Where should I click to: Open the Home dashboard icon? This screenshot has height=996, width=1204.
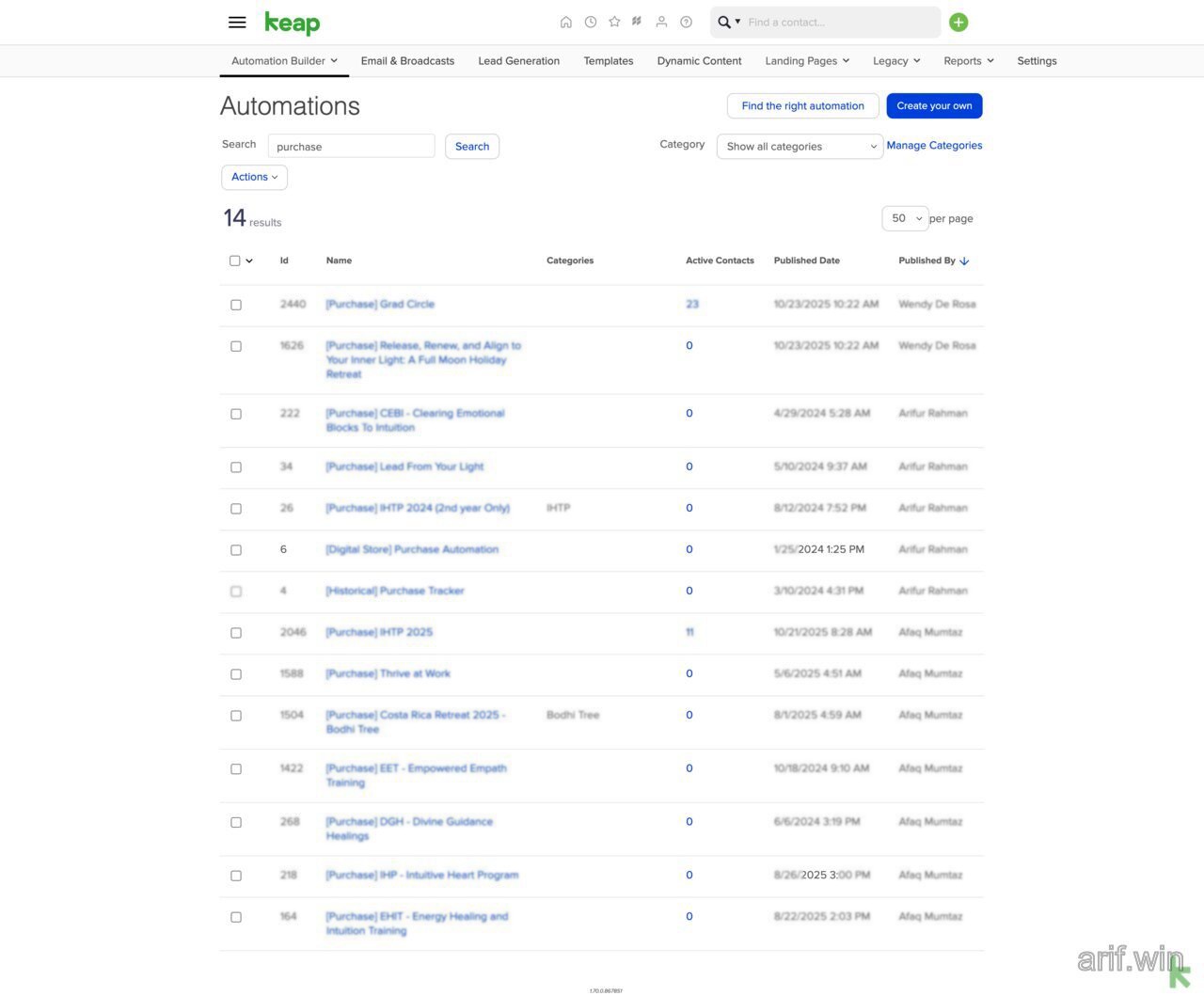[x=566, y=22]
